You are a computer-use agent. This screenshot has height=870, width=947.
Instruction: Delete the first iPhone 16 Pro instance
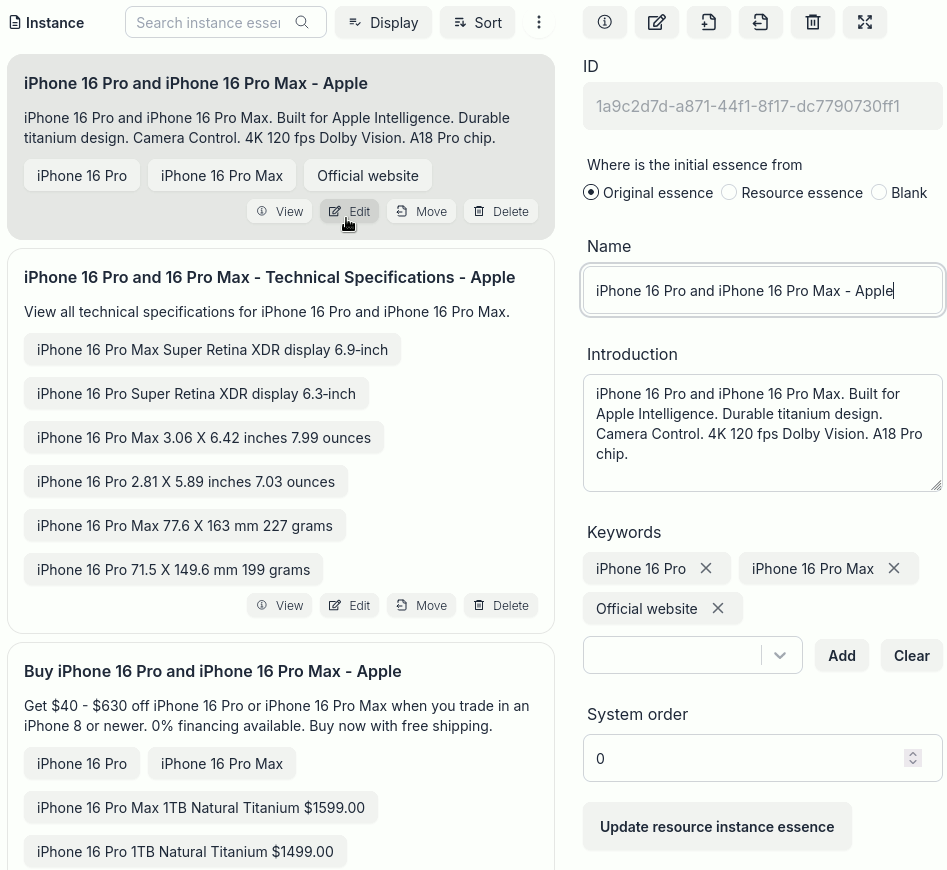tap(501, 211)
